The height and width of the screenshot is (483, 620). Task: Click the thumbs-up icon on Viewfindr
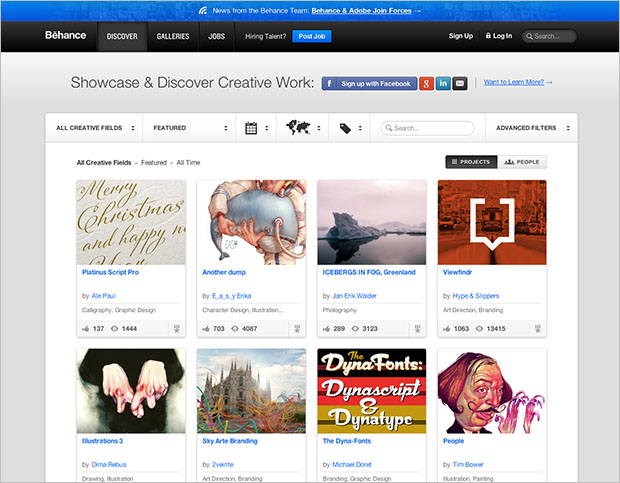446,328
